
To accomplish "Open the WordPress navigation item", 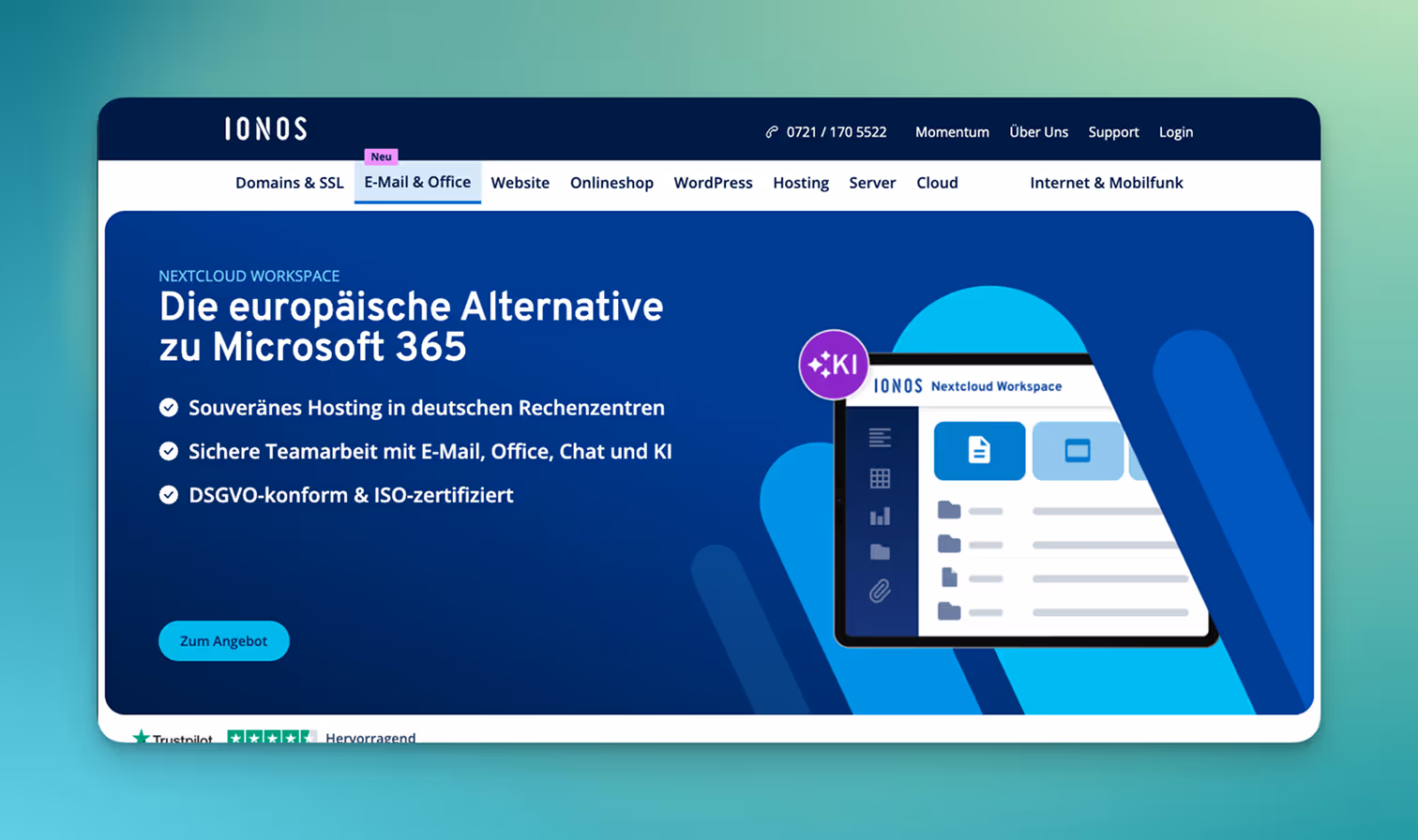I will [x=713, y=183].
